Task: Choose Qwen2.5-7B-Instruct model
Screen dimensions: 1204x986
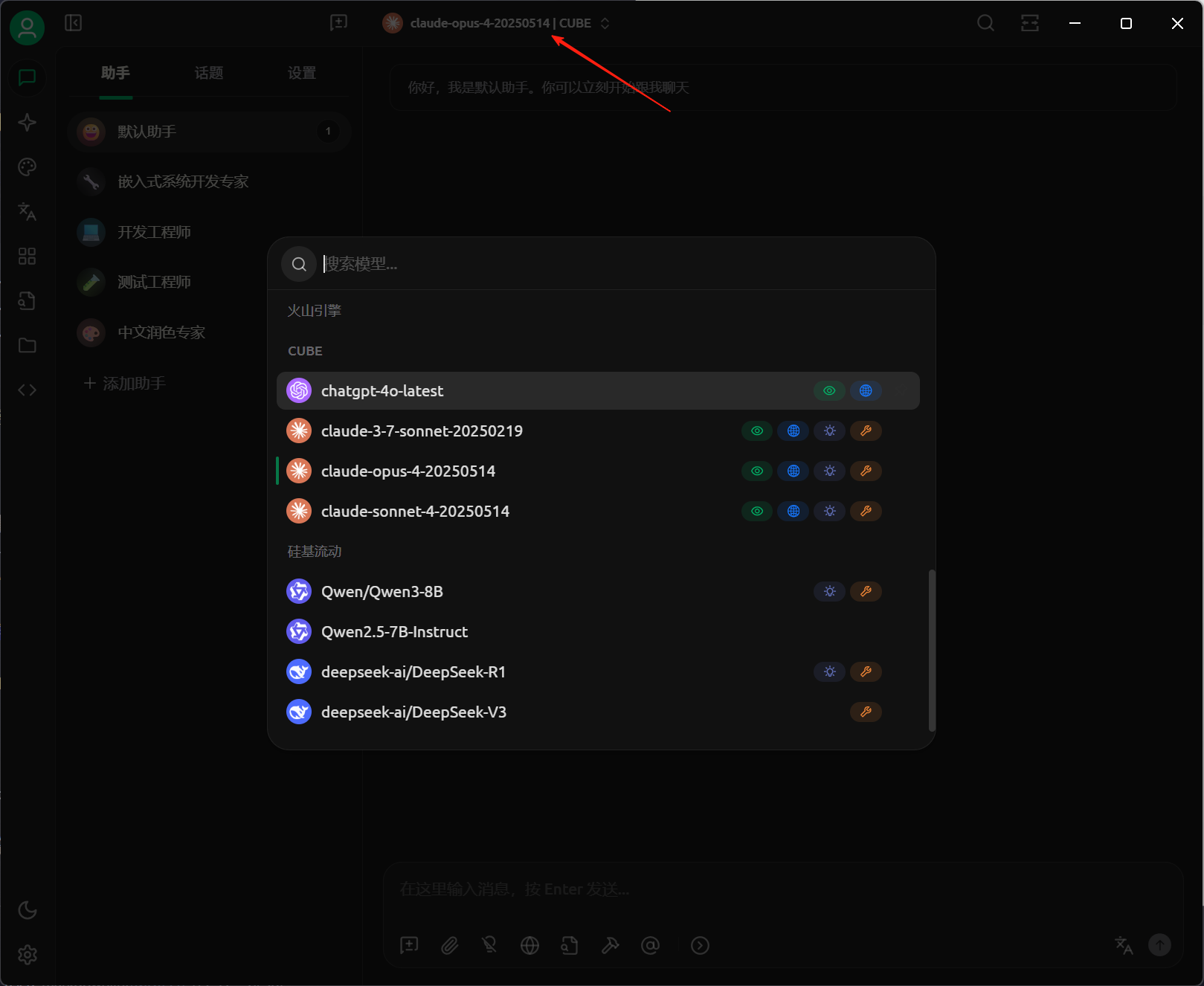Action: pos(598,631)
